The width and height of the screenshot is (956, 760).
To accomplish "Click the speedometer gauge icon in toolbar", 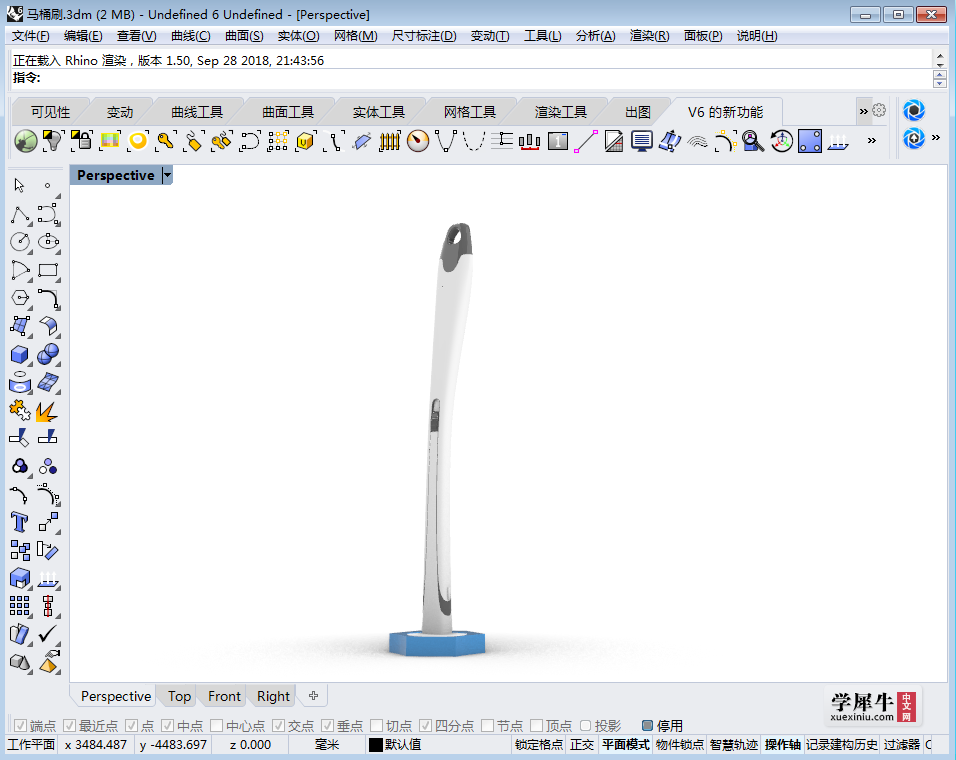I will pos(418,141).
